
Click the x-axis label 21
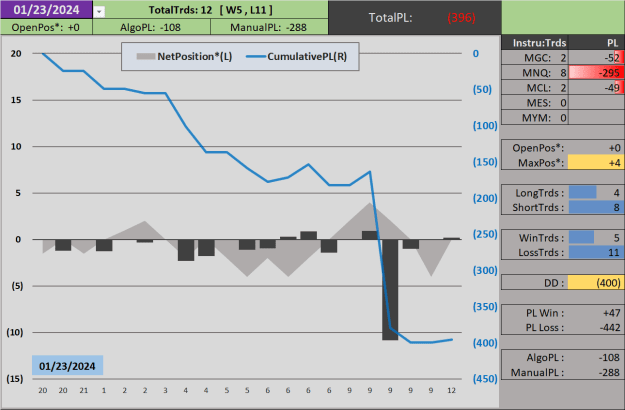click(x=83, y=391)
